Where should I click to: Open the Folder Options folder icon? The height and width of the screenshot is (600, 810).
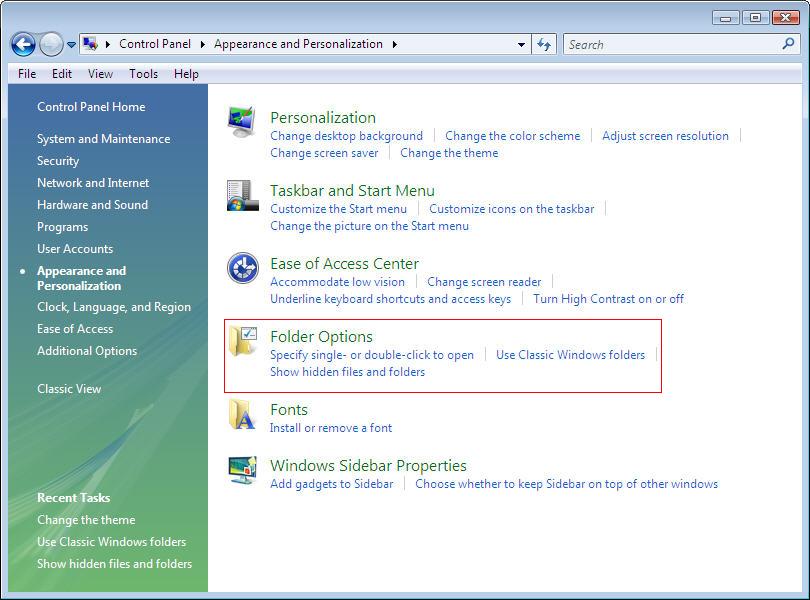pos(243,341)
